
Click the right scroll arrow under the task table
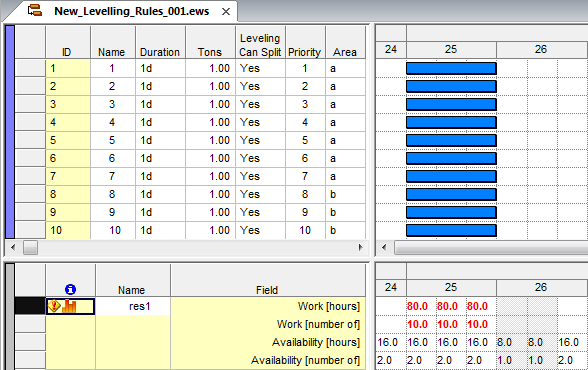point(361,247)
